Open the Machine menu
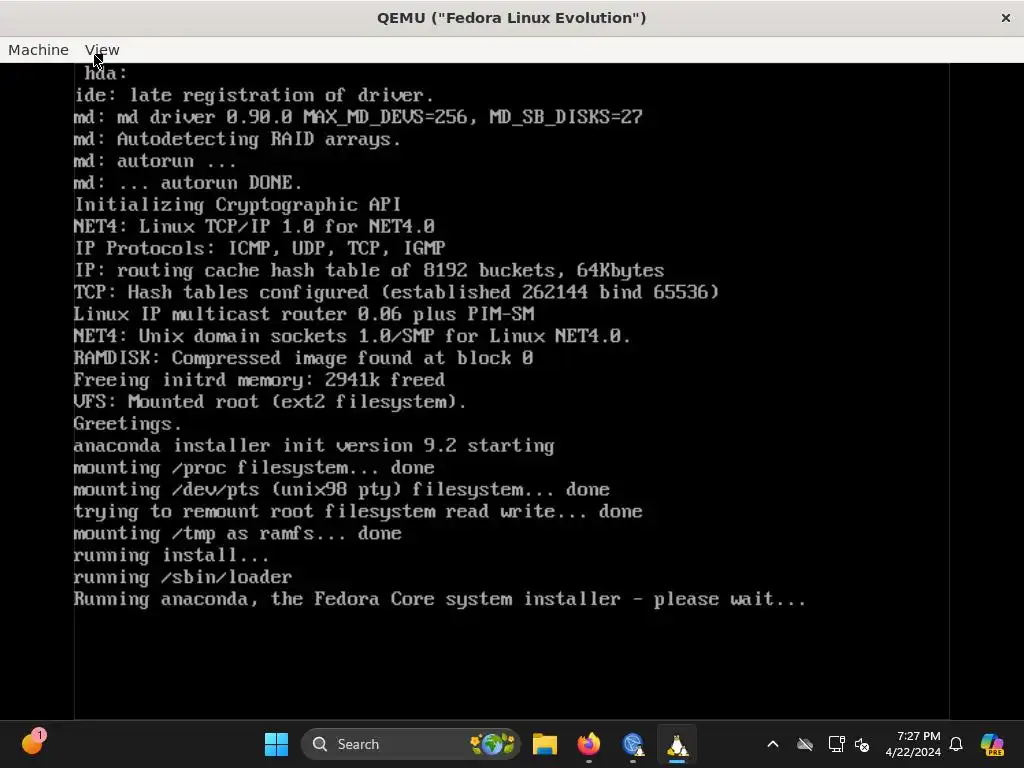This screenshot has height=768, width=1024. [x=39, y=50]
